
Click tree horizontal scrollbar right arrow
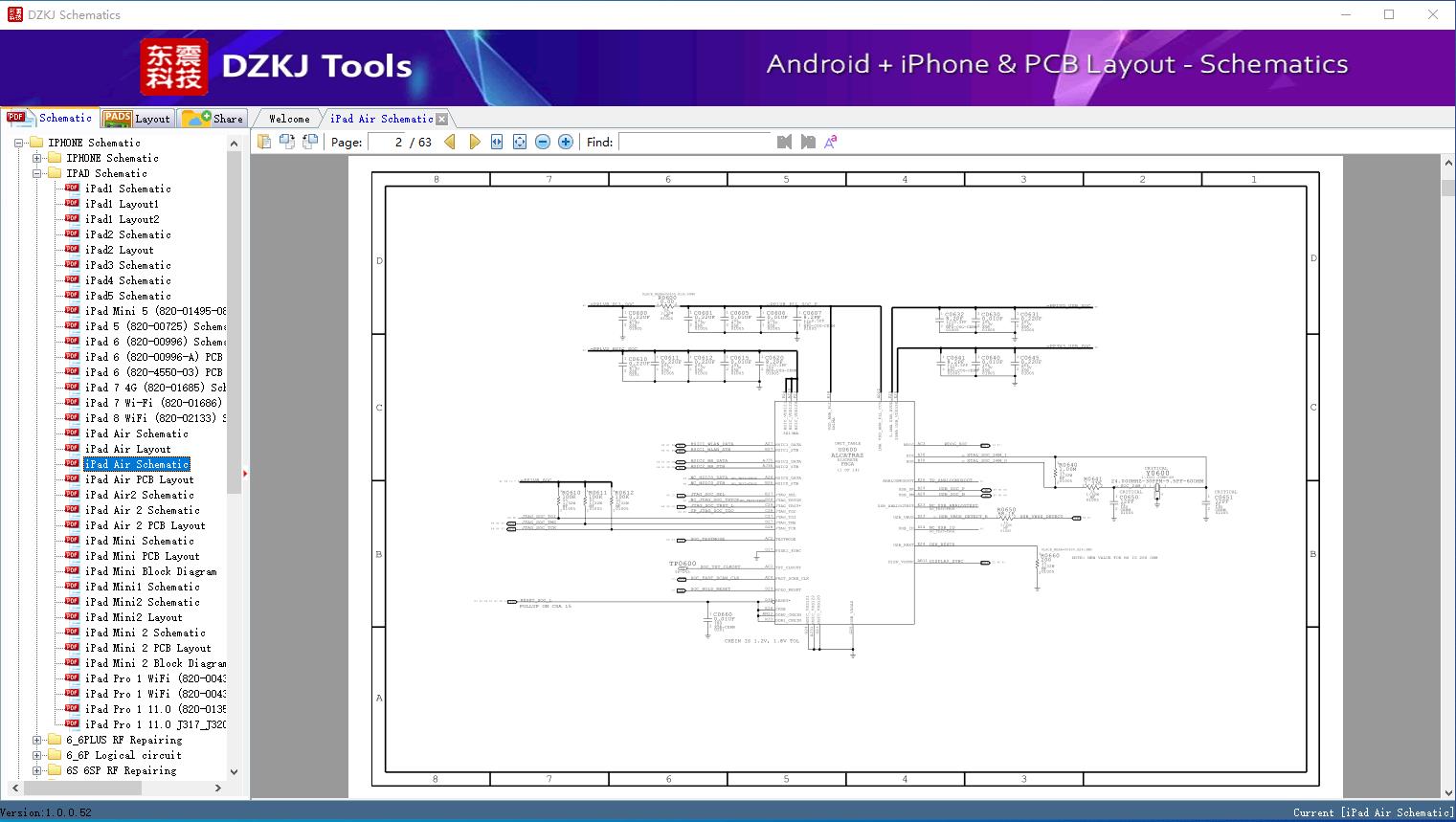(x=218, y=788)
